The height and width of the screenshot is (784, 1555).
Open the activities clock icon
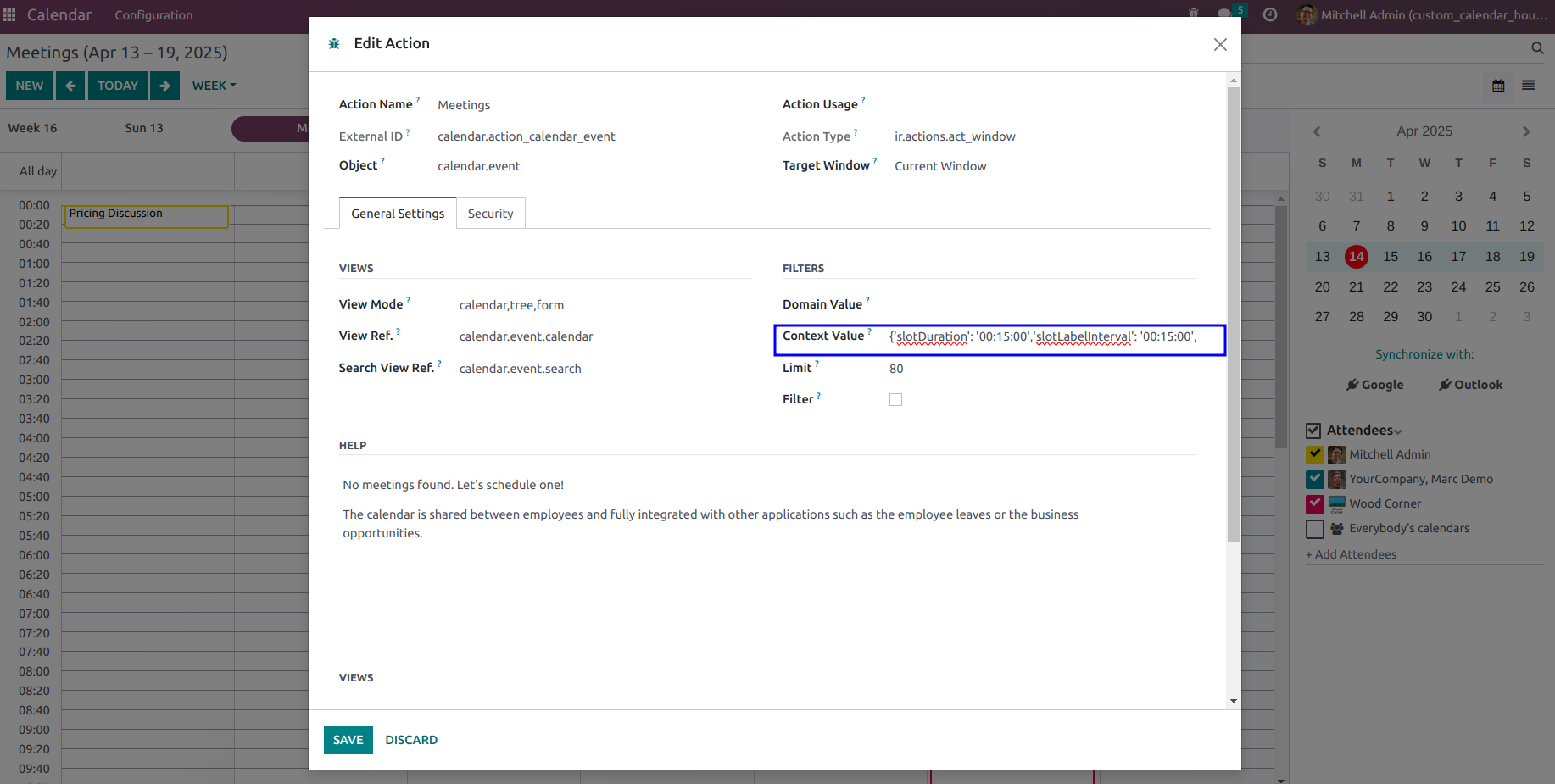point(1270,14)
